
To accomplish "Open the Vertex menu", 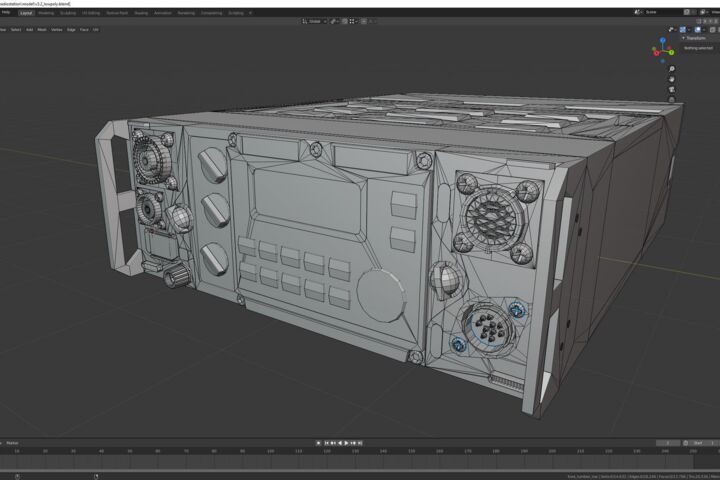I will click(56, 29).
